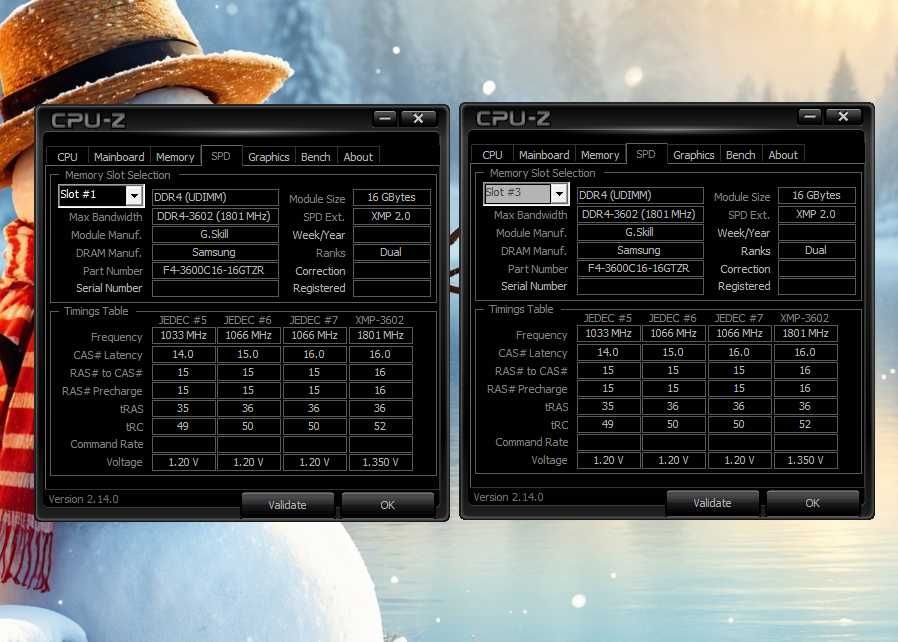Click tRAS value 35 in Slot #1 window
898x642 pixels.
[x=183, y=408]
